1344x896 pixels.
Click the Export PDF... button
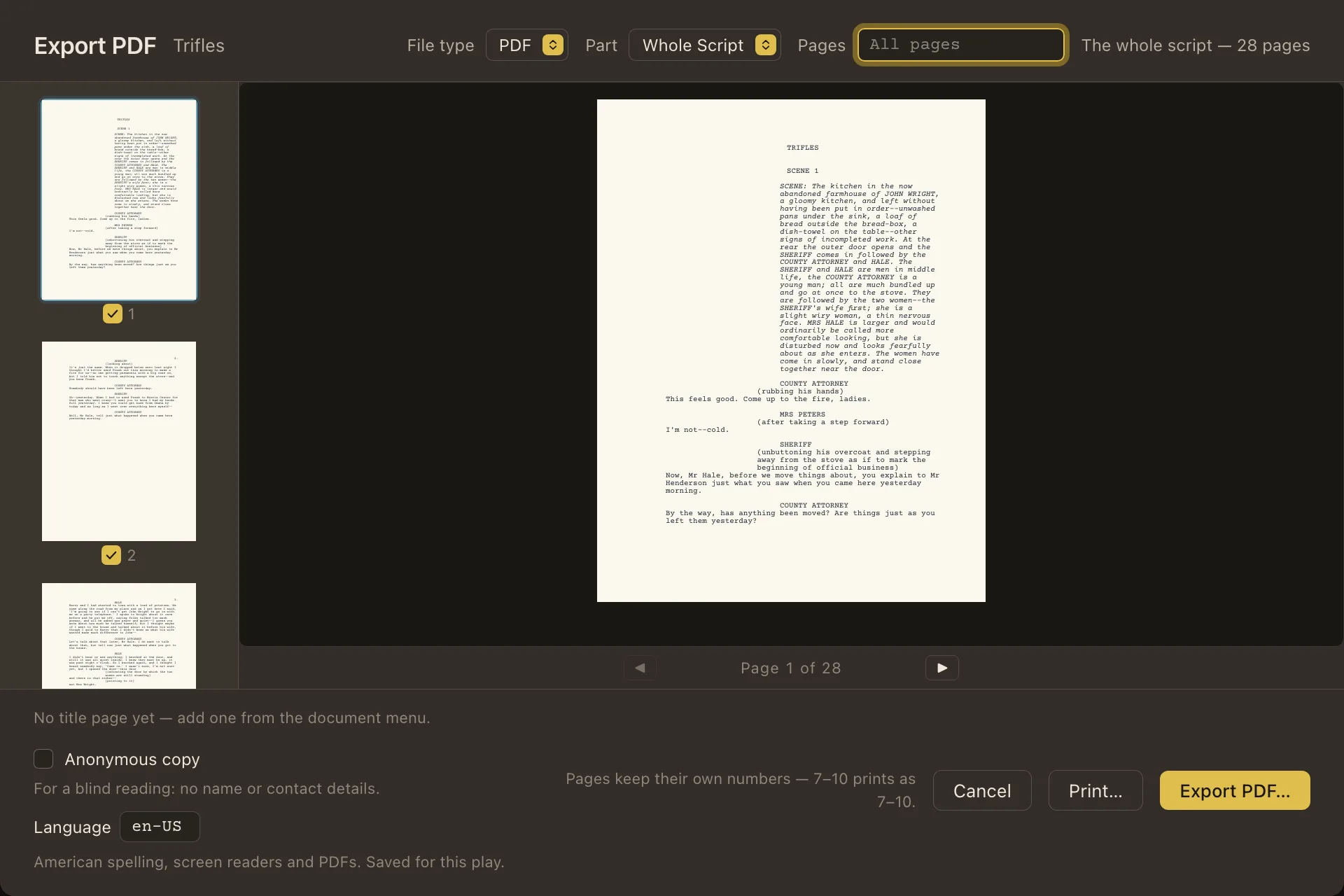point(1235,790)
